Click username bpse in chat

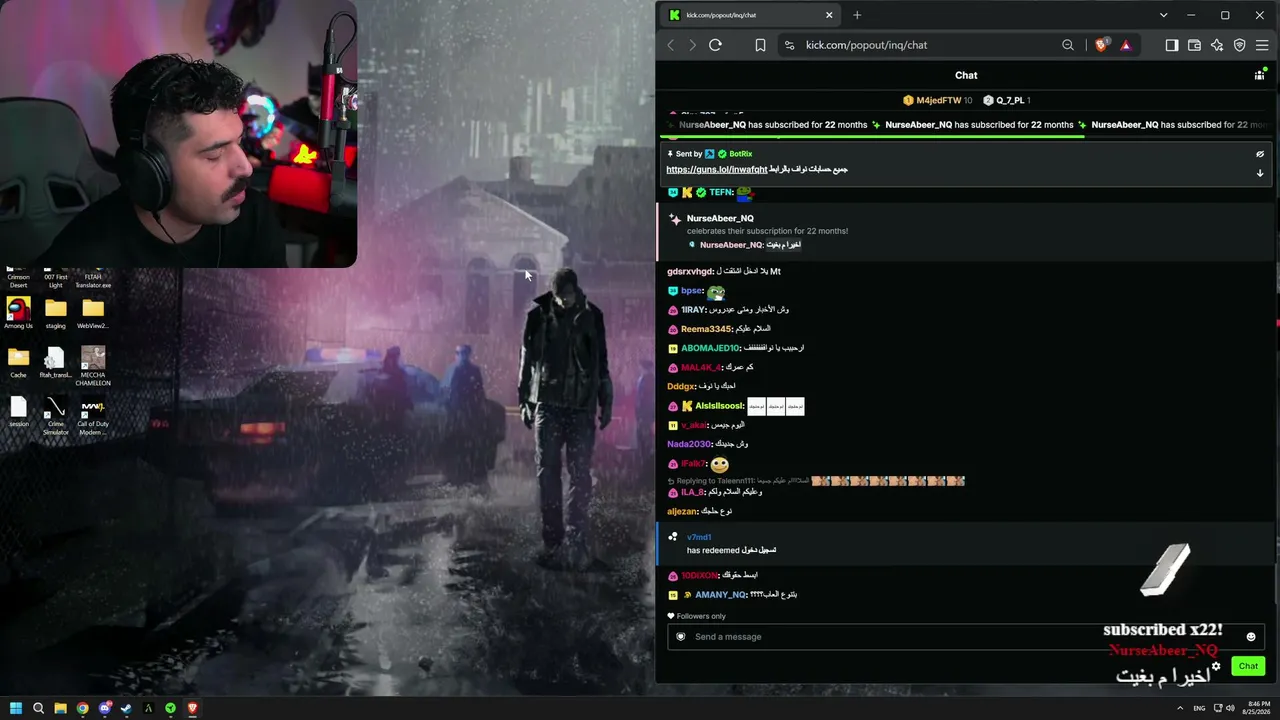[691, 291]
